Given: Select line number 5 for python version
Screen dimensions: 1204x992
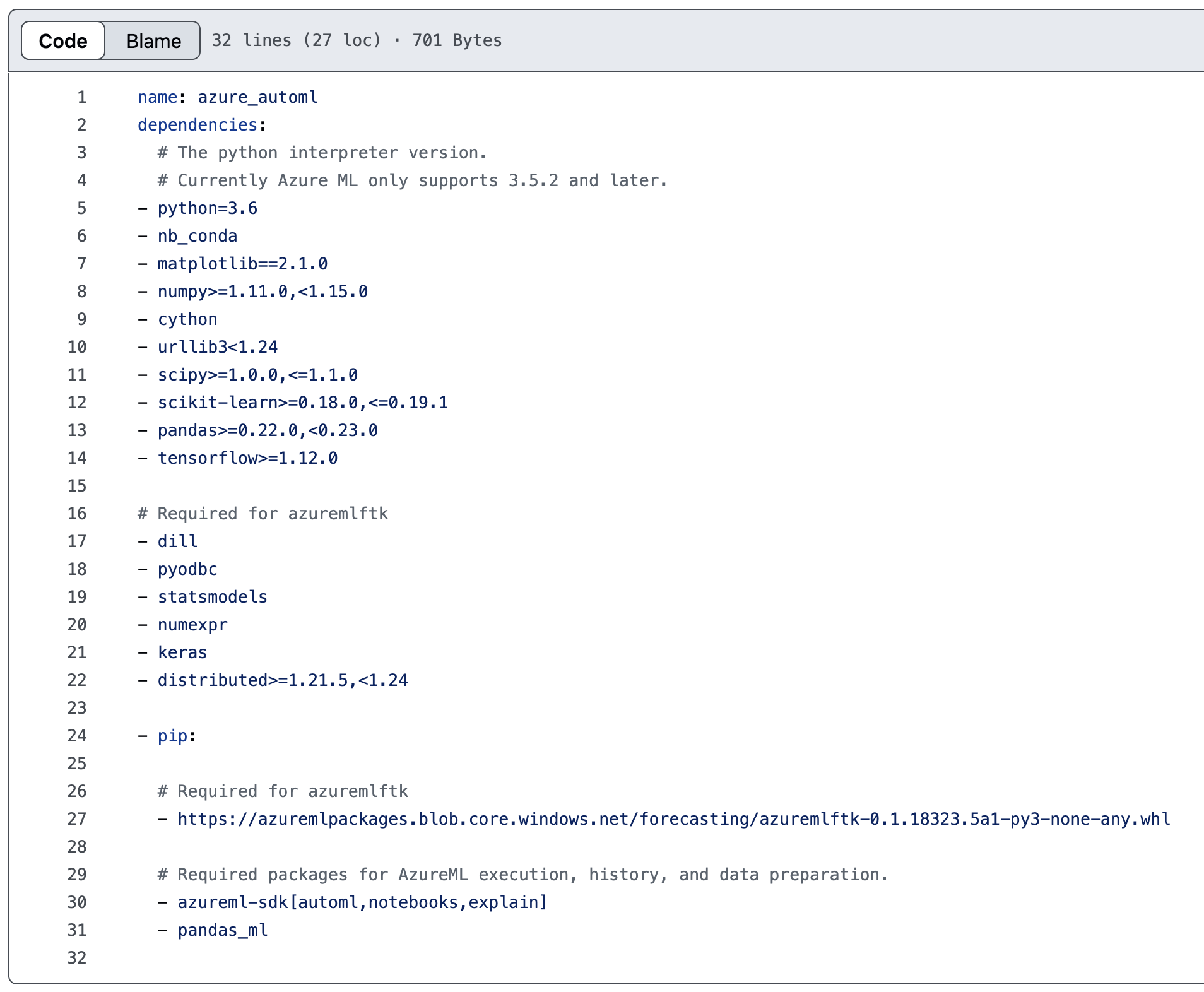Looking at the screenshot, I should (81, 208).
